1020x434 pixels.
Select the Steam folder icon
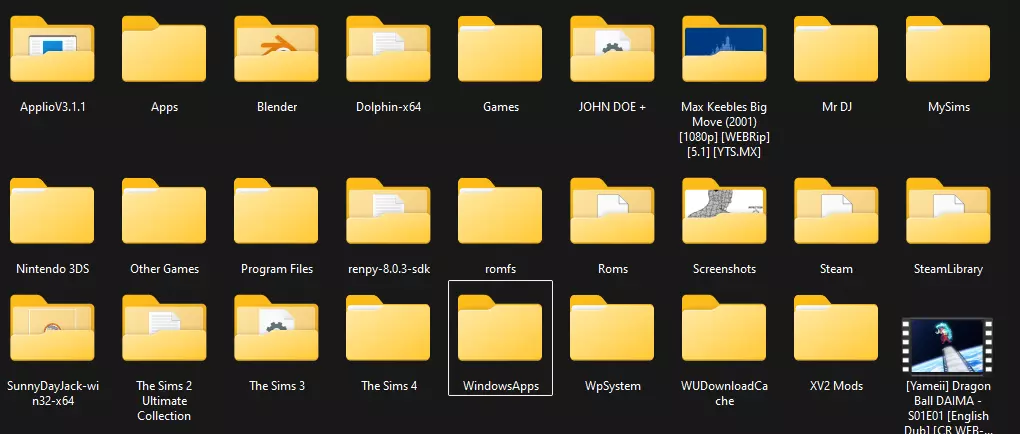[x=836, y=211]
